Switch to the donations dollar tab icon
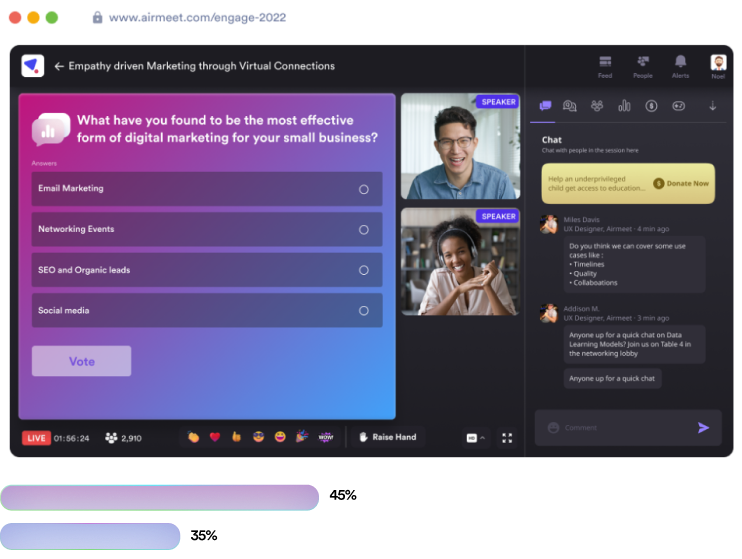 (651, 106)
